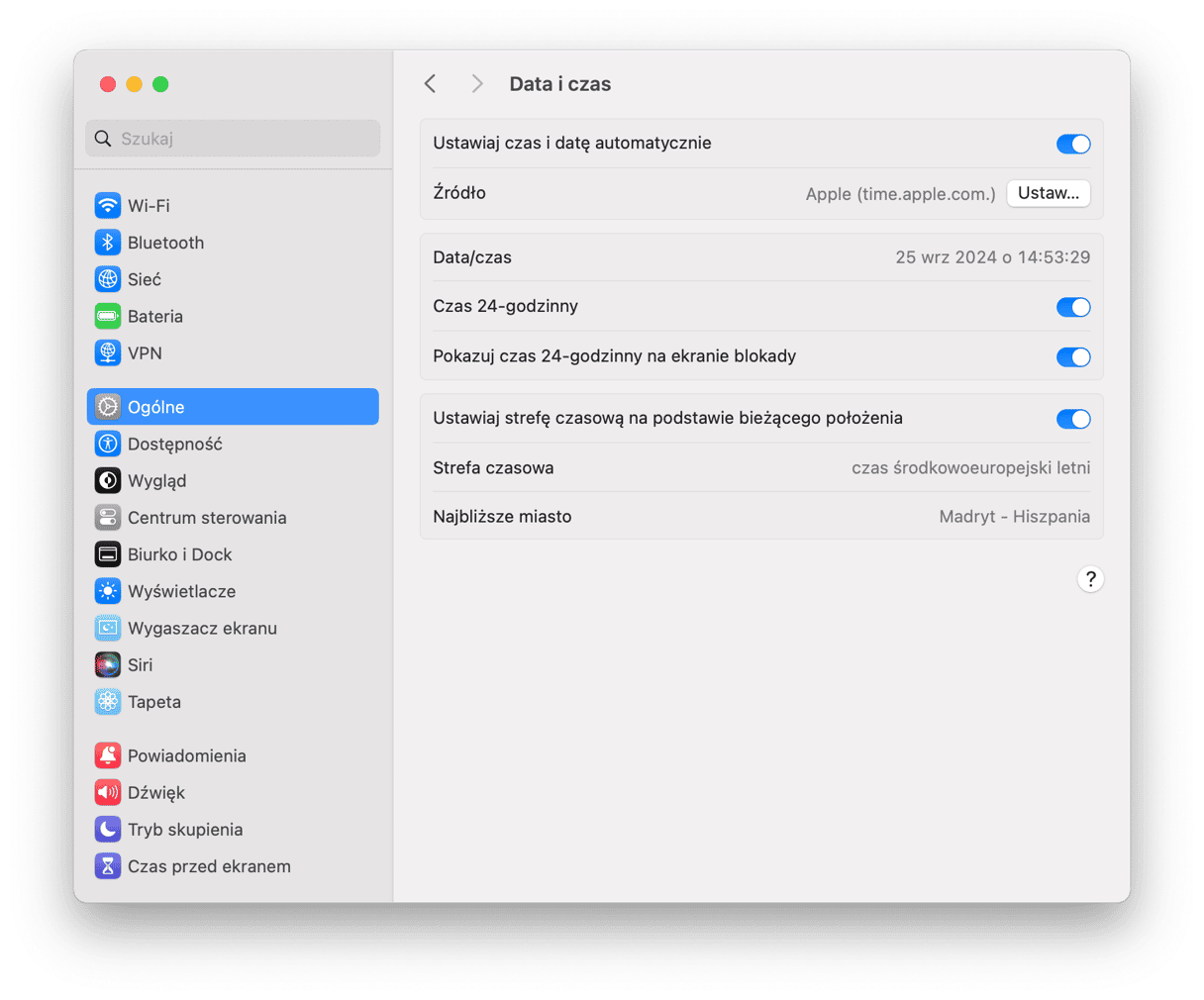Viewport: 1204px width, 1000px height.
Task: Click the Siri icon
Action: point(108,665)
